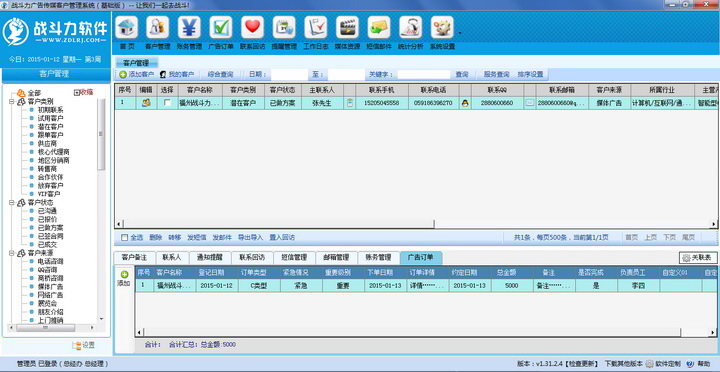Open the 广告订单 checkmark icon

(221, 28)
